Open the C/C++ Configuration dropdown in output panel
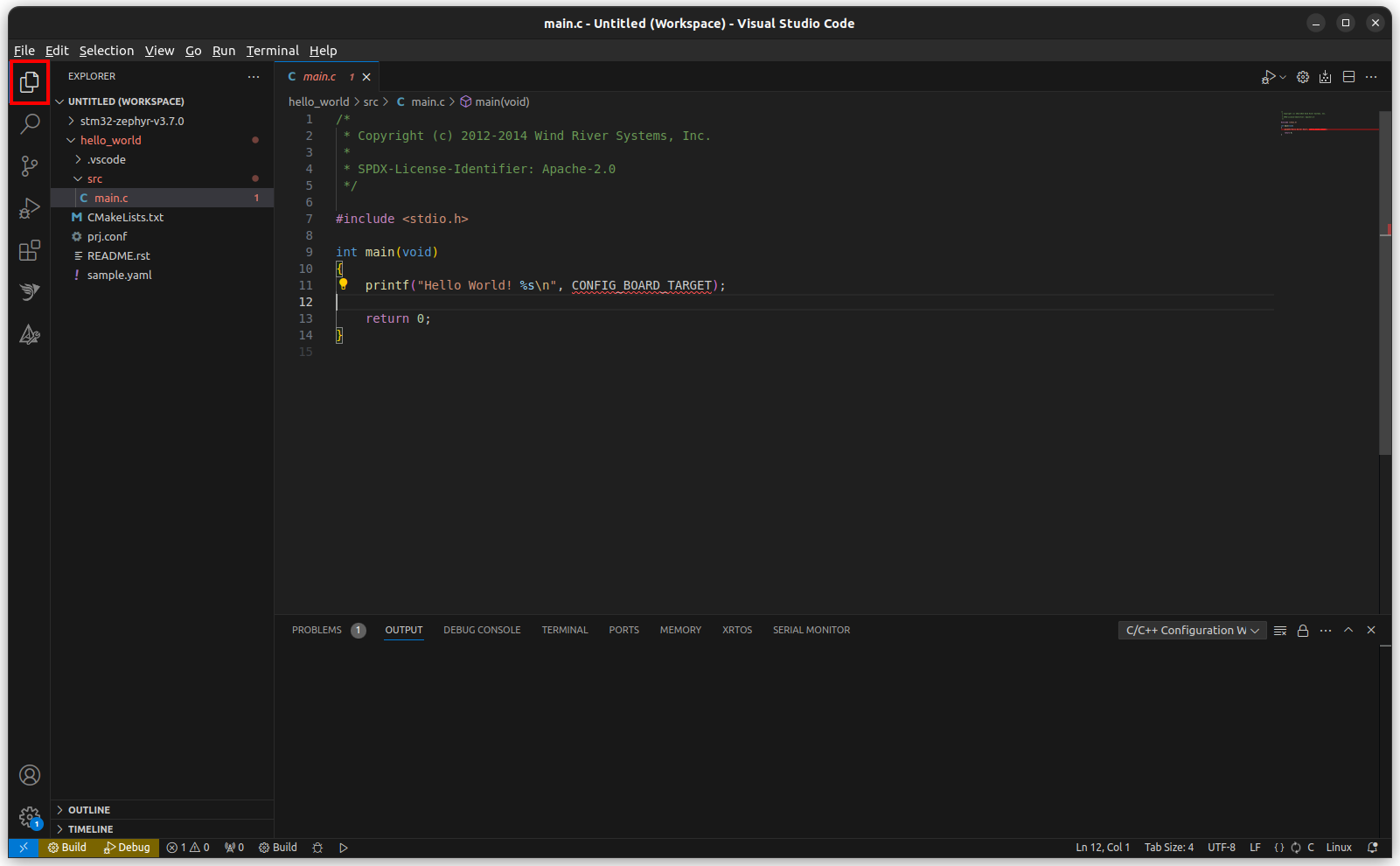This screenshot has width=1400, height=866. coord(1191,630)
